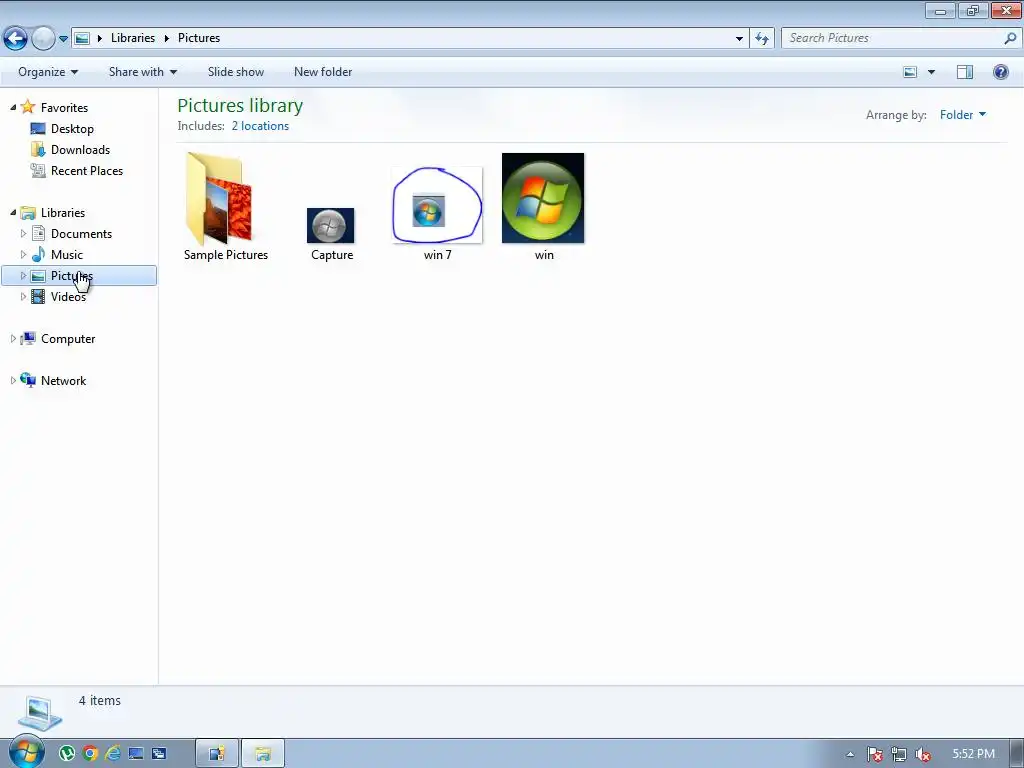1024x768 pixels.
Task: Collapse the Libraries group
Action: (x=13, y=212)
